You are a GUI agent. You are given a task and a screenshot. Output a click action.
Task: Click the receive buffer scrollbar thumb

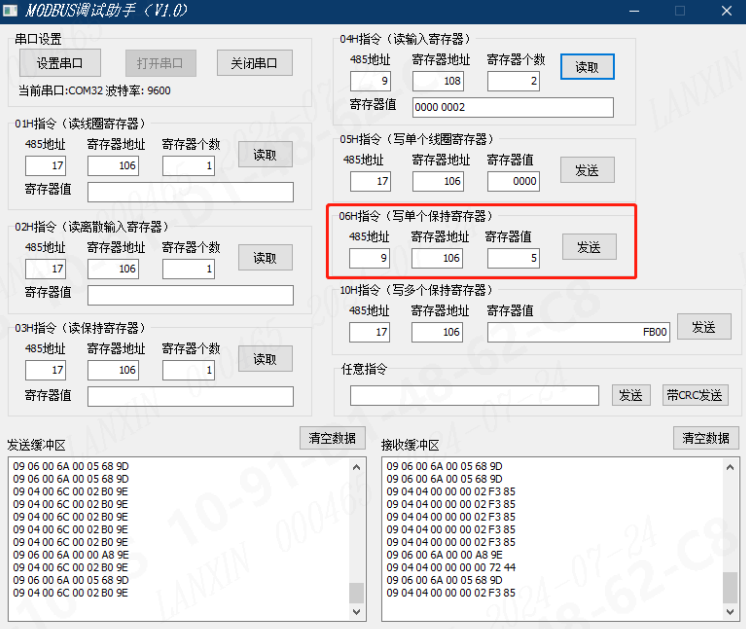(730, 588)
